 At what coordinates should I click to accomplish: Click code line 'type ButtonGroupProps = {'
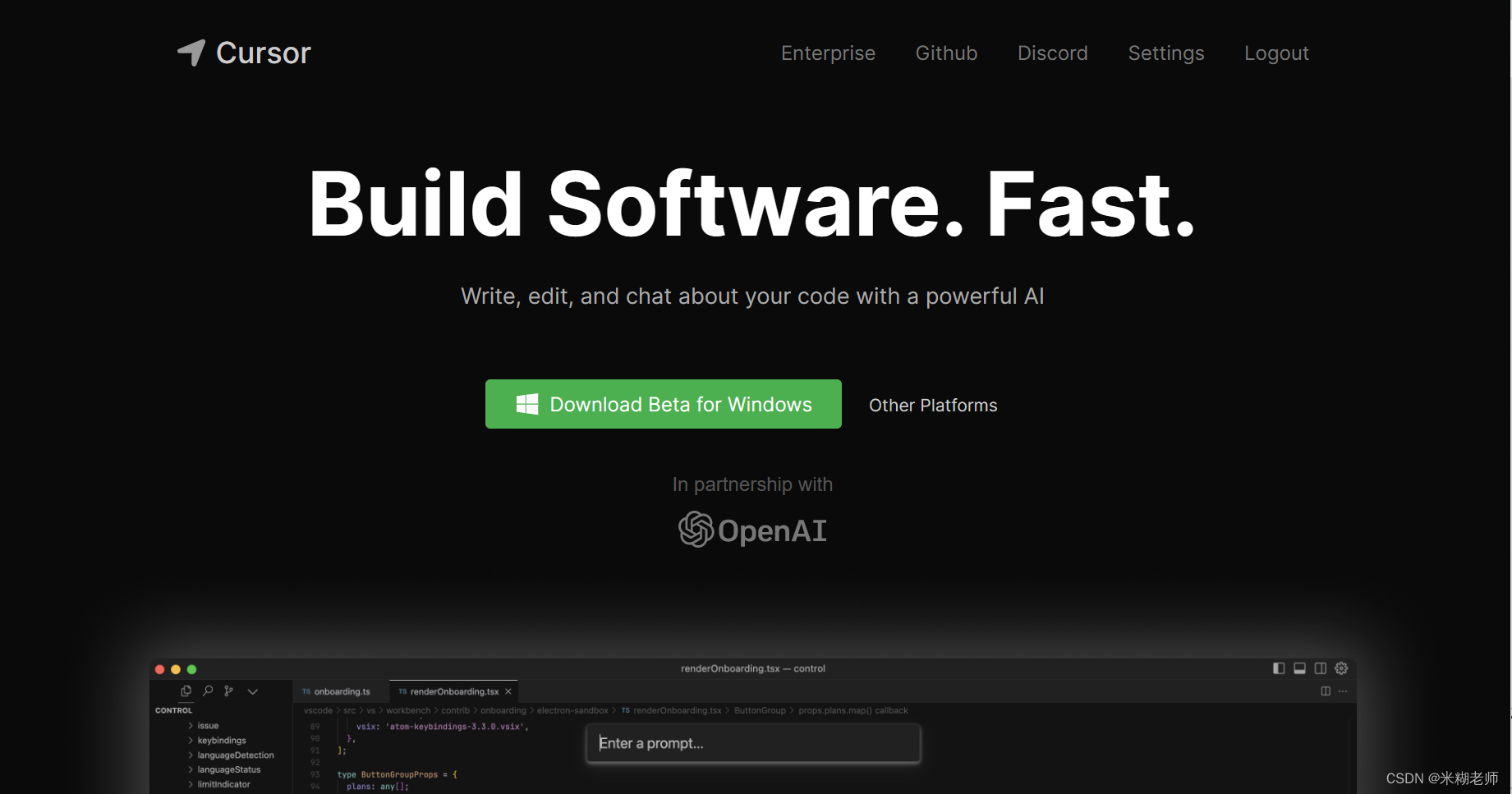tap(398, 774)
